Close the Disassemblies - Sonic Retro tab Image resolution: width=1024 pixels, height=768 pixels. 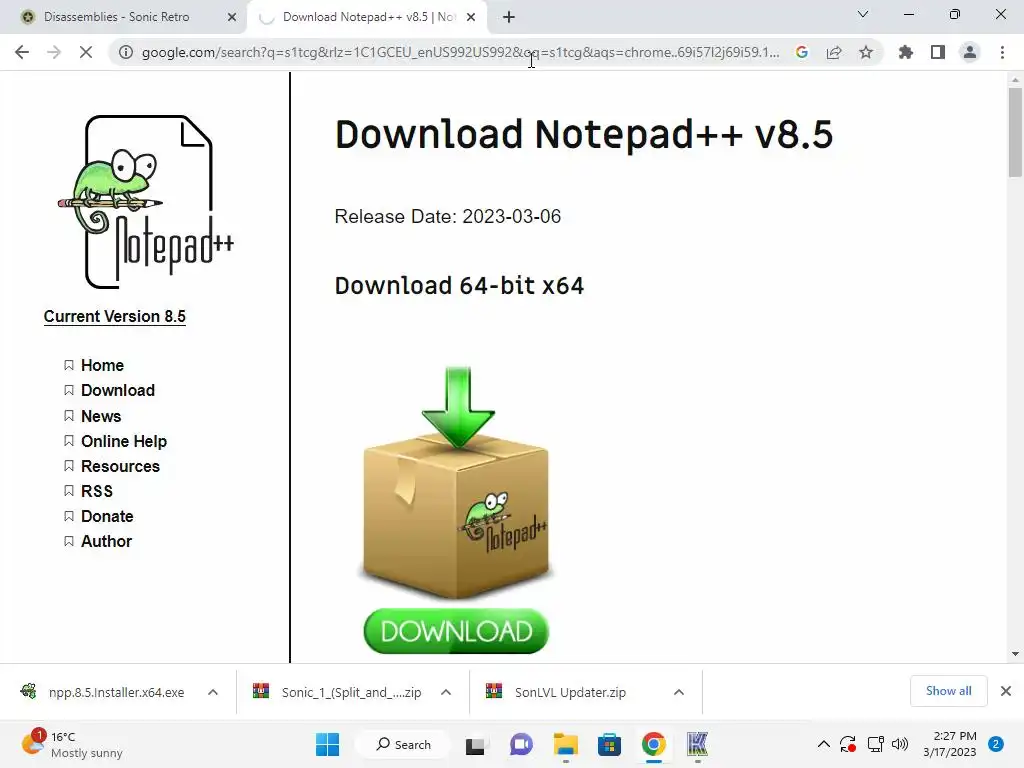[232, 18]
